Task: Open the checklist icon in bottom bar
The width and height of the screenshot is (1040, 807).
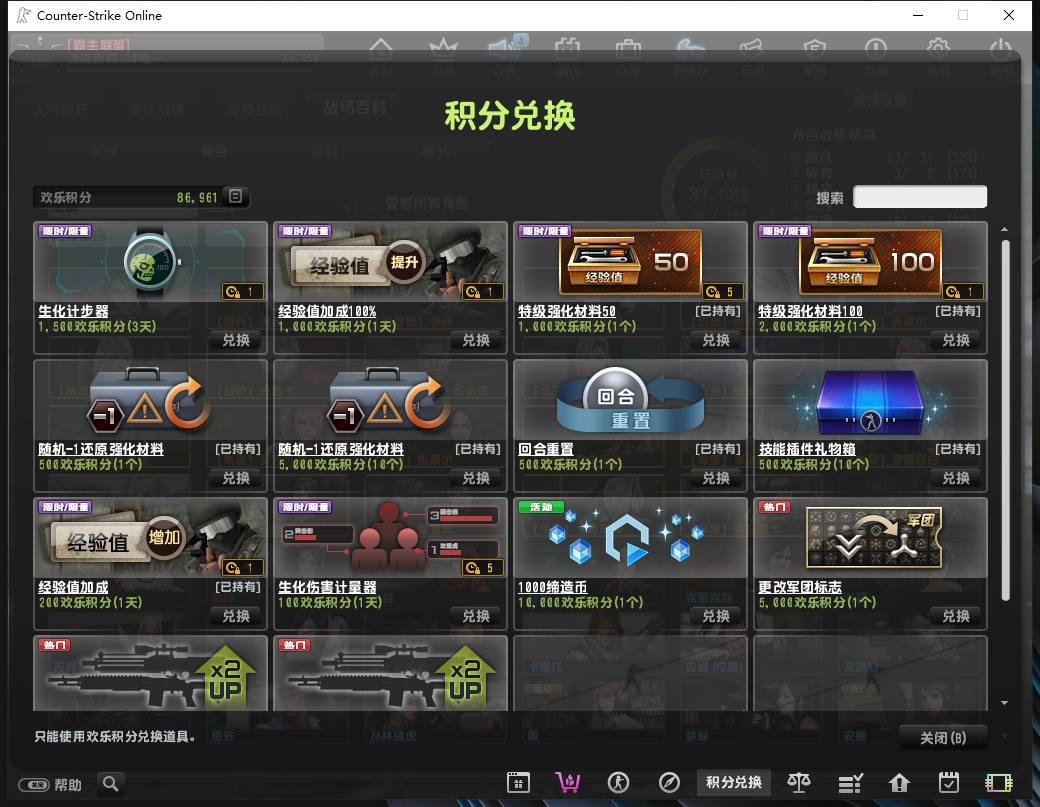Action: (x=850, y=783)
